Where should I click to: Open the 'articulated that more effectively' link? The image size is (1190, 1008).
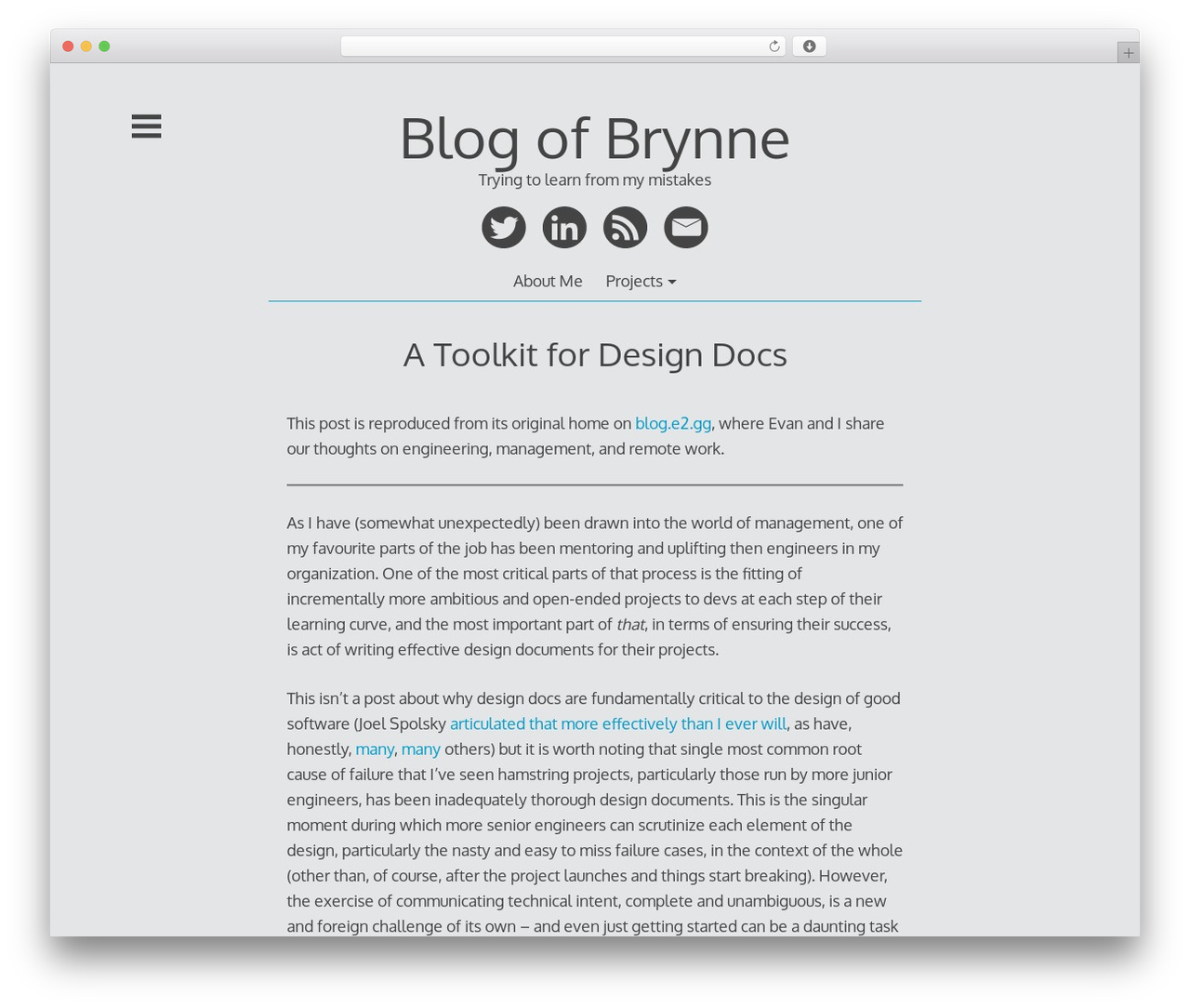pos(618,723)
